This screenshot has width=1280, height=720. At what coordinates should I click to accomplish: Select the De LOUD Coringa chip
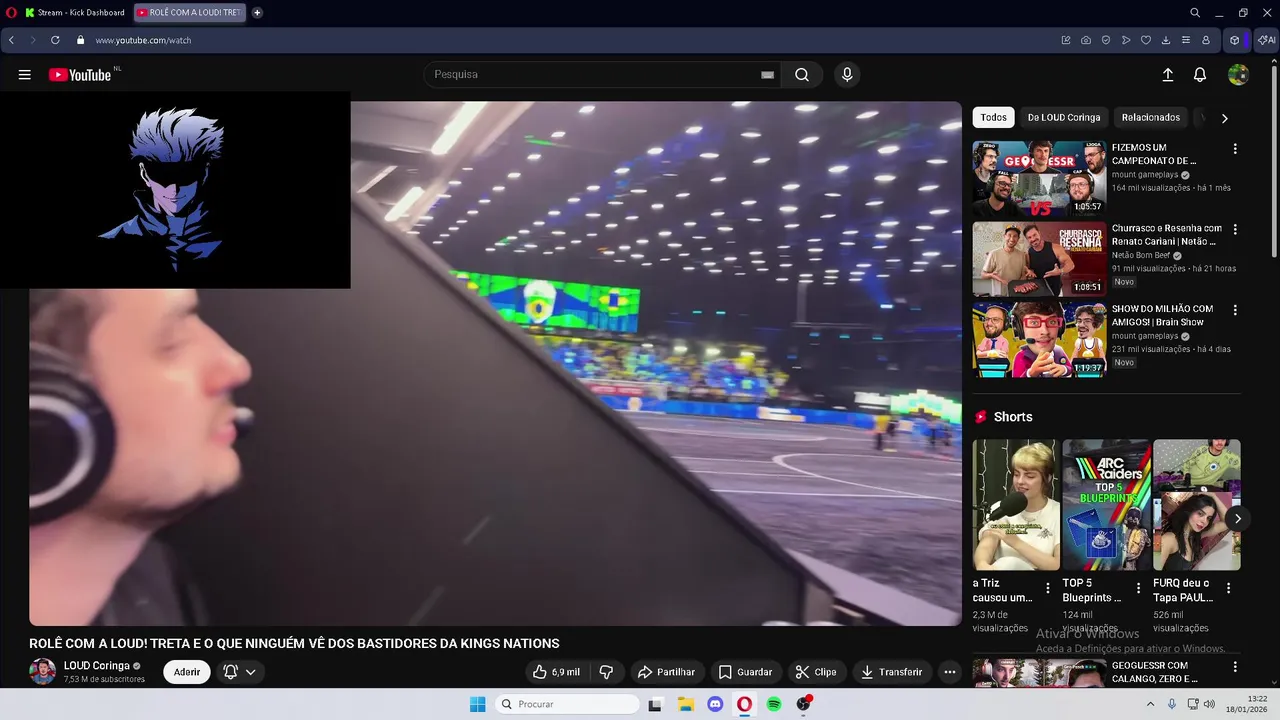[x=1064, y=118]
